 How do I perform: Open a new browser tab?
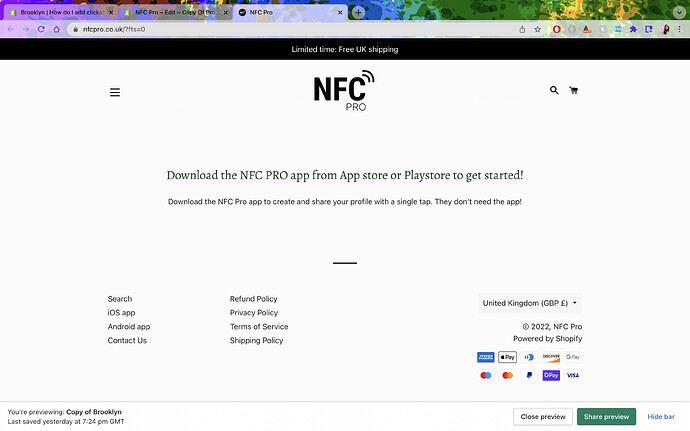click(358, 12)
